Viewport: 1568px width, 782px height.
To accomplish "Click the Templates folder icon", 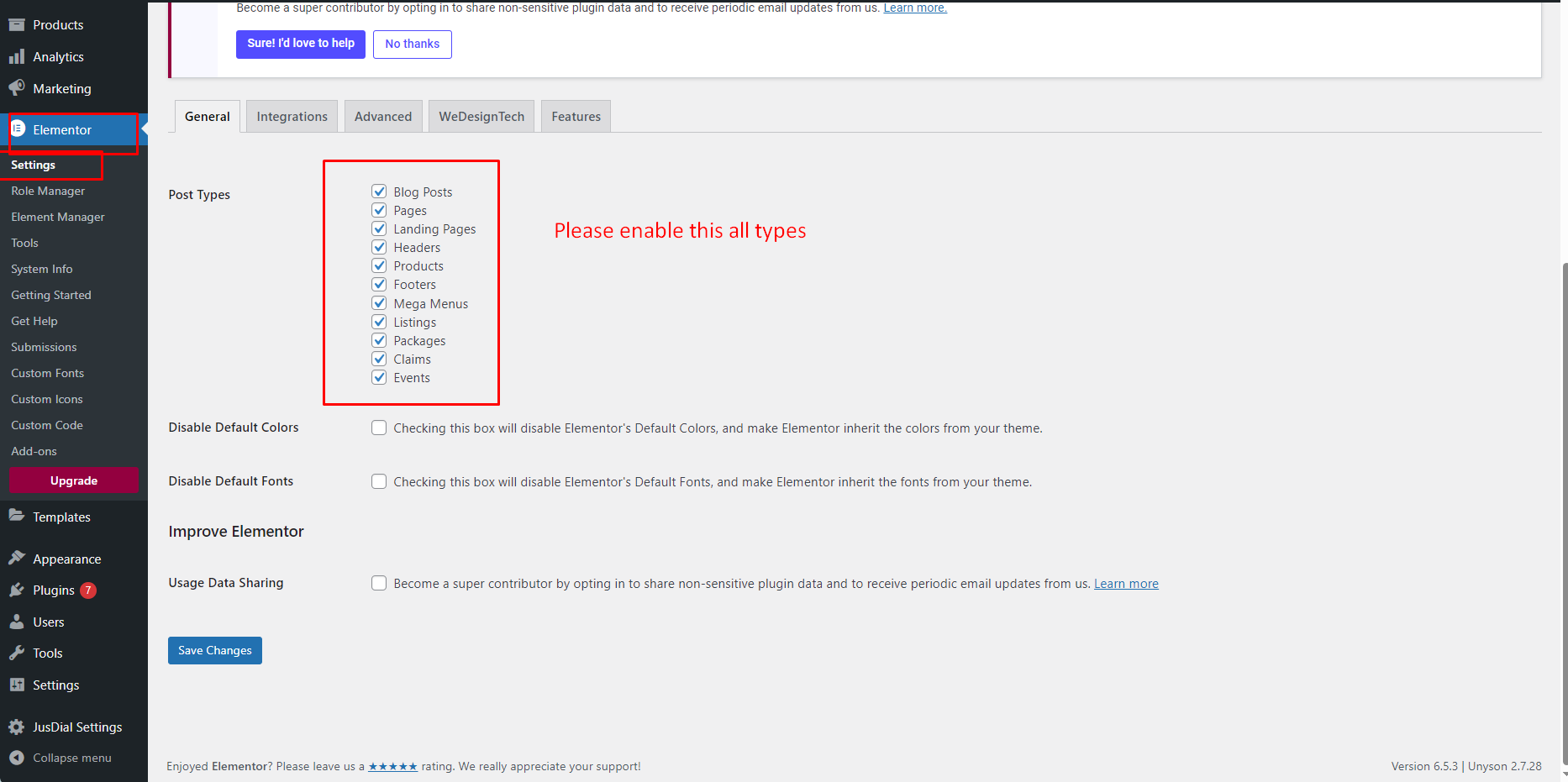I will coord(17,516).
